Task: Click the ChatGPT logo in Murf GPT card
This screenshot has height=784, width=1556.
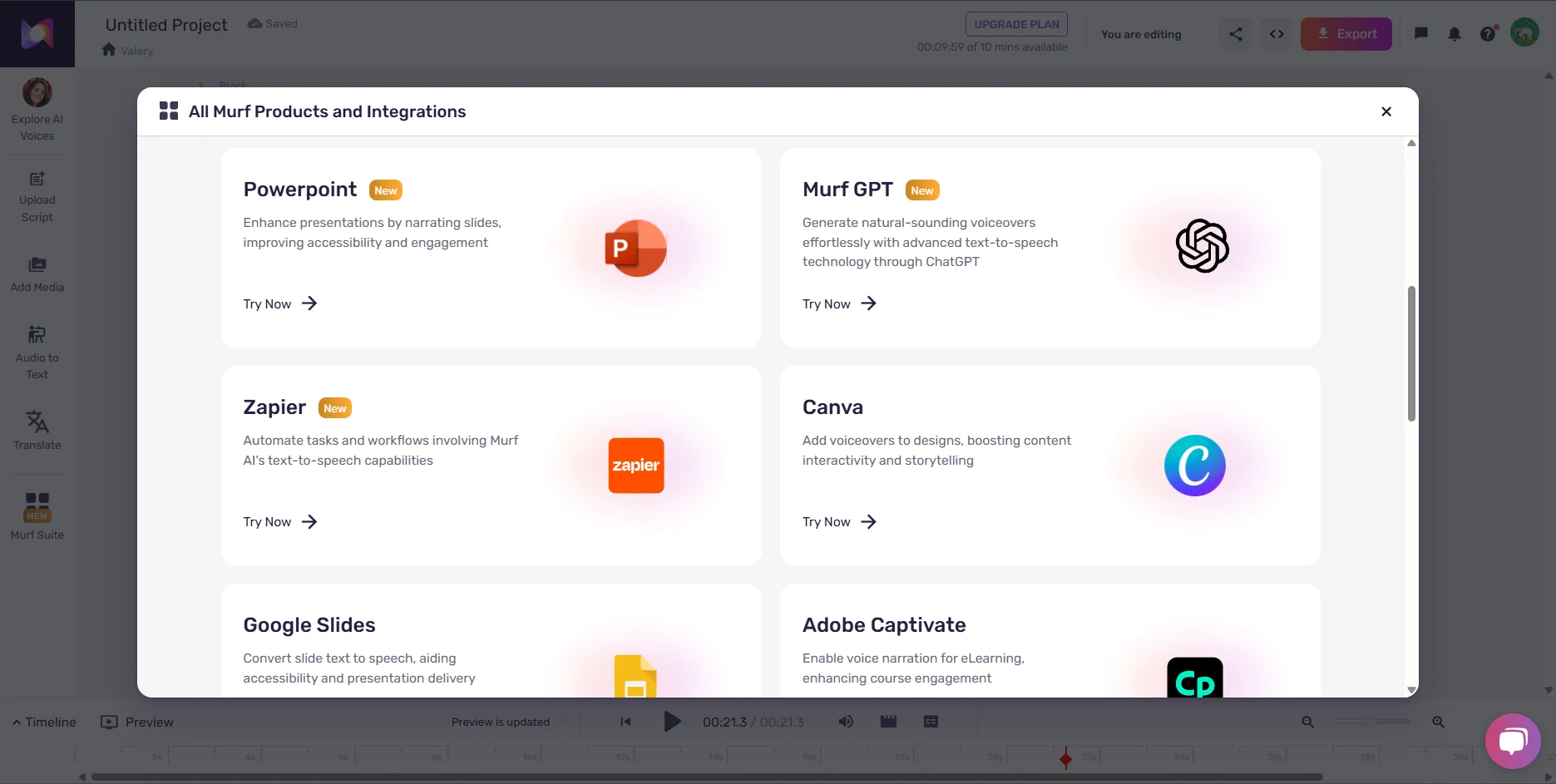Action: 1202,246
